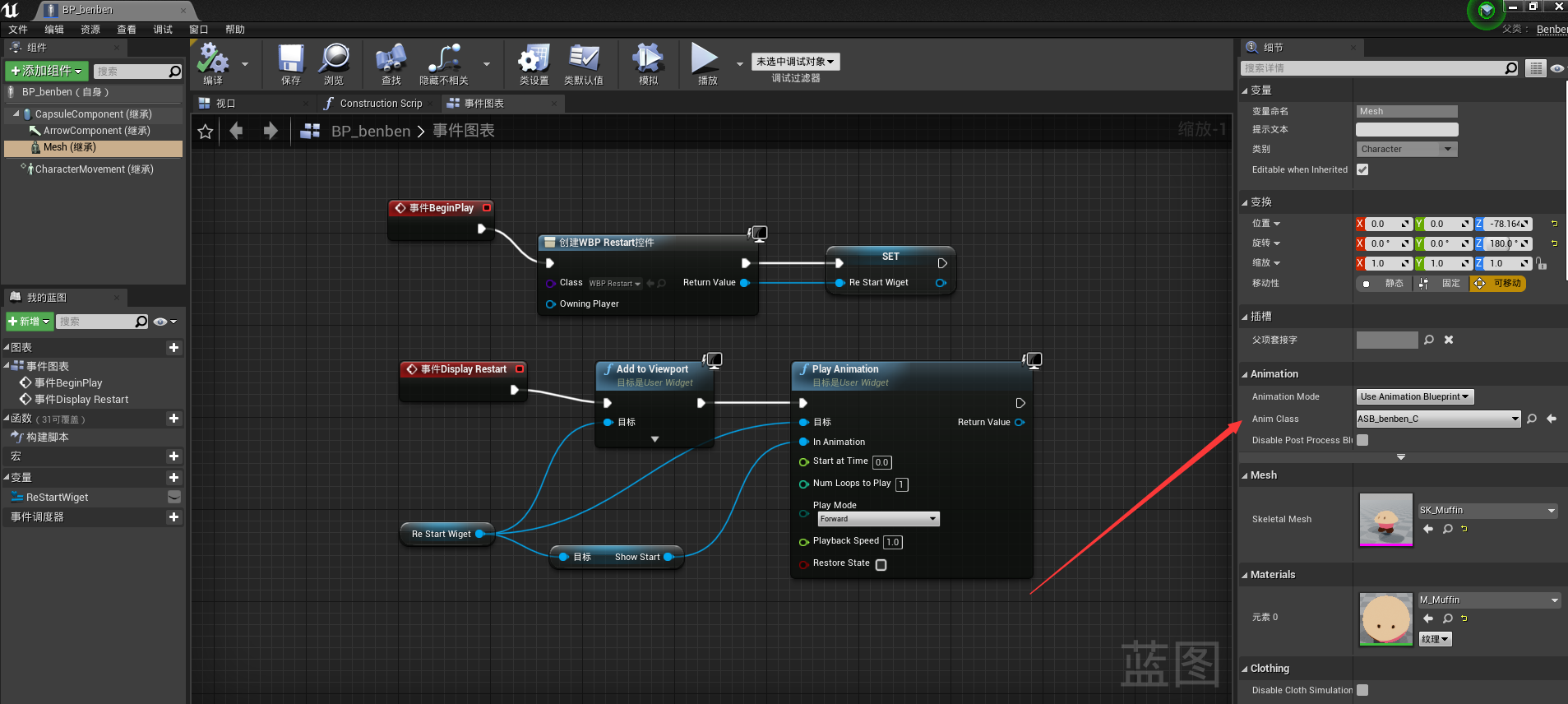Image resolution: width=1568 pixels, height=704 pixels.
Task: Open the 调试 menu
Action: tap(163, 30)
